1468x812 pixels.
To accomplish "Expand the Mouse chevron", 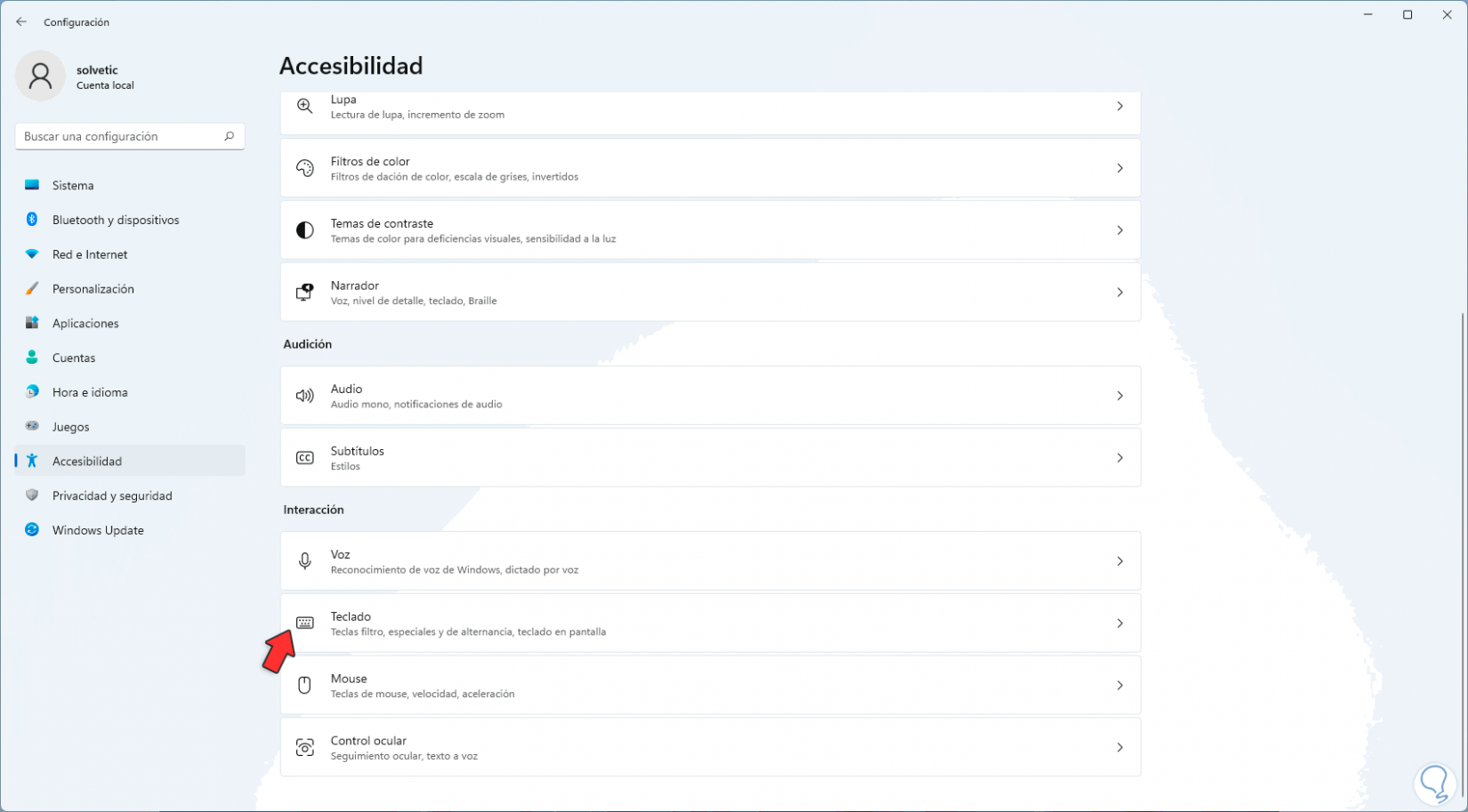I will coord(1120,686).
